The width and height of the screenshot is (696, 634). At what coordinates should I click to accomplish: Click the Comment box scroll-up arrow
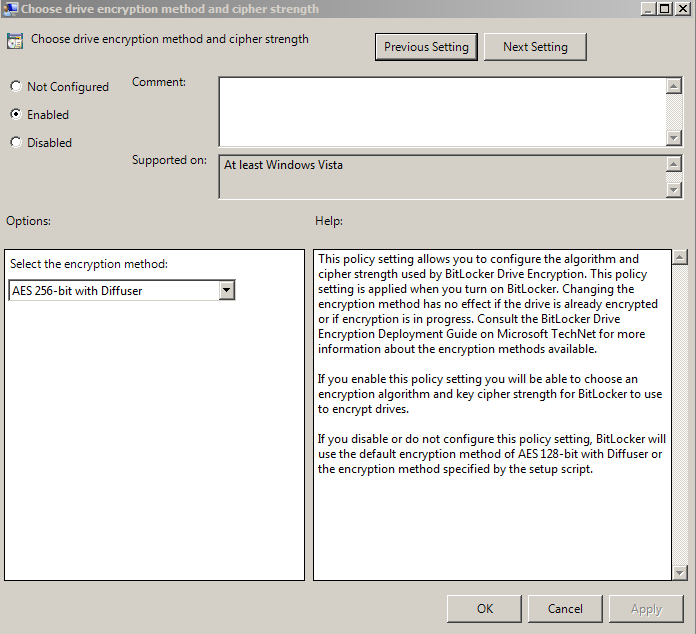pos(674,86)
